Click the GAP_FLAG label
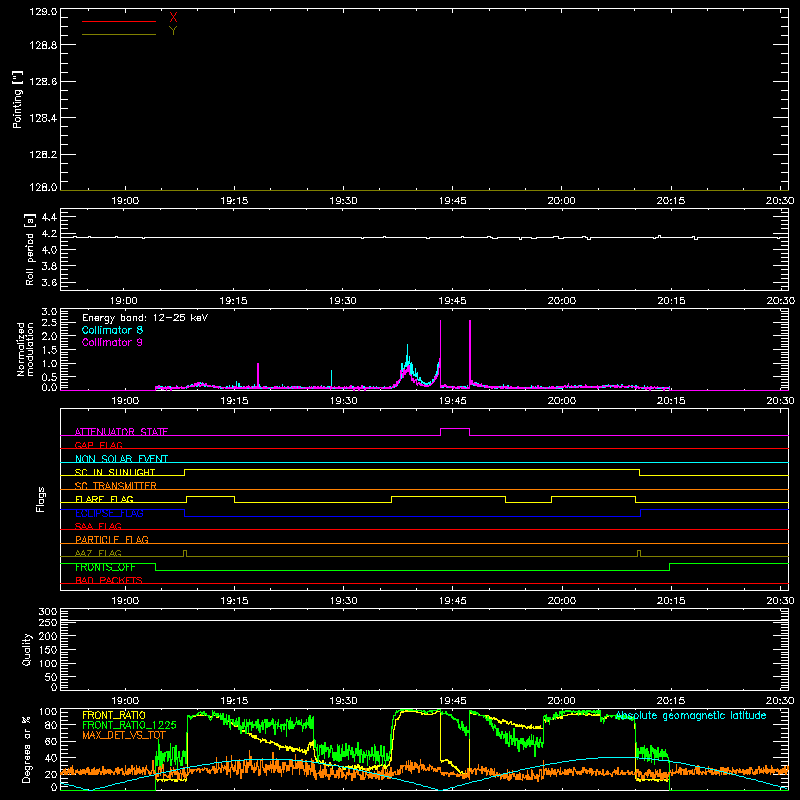 tap(98, 445)
